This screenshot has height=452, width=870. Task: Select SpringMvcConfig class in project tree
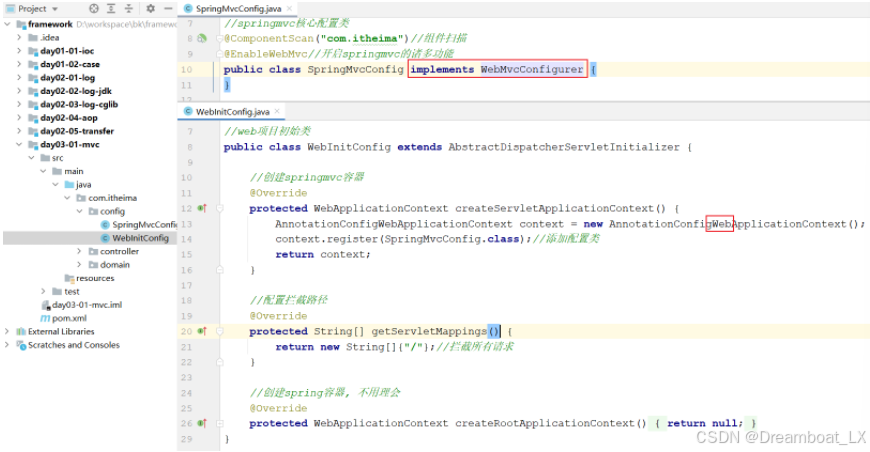tap(144, 225)
